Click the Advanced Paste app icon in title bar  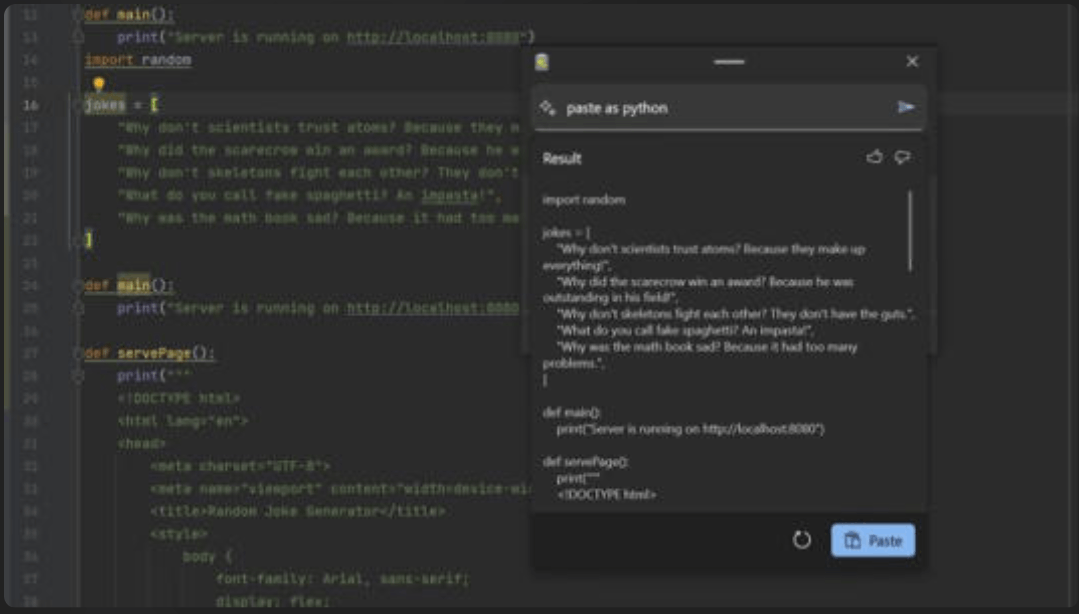pyautogui.click(x=542, y=62)
